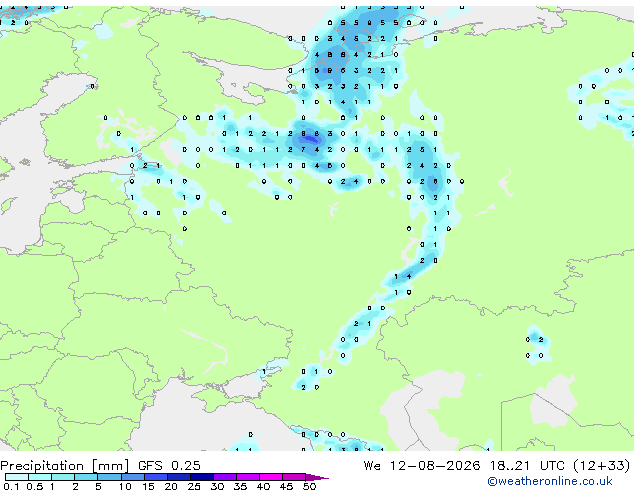Select the 25–30 mm navy legend swatch
The image size is (634, 490).
pos(202,477)
